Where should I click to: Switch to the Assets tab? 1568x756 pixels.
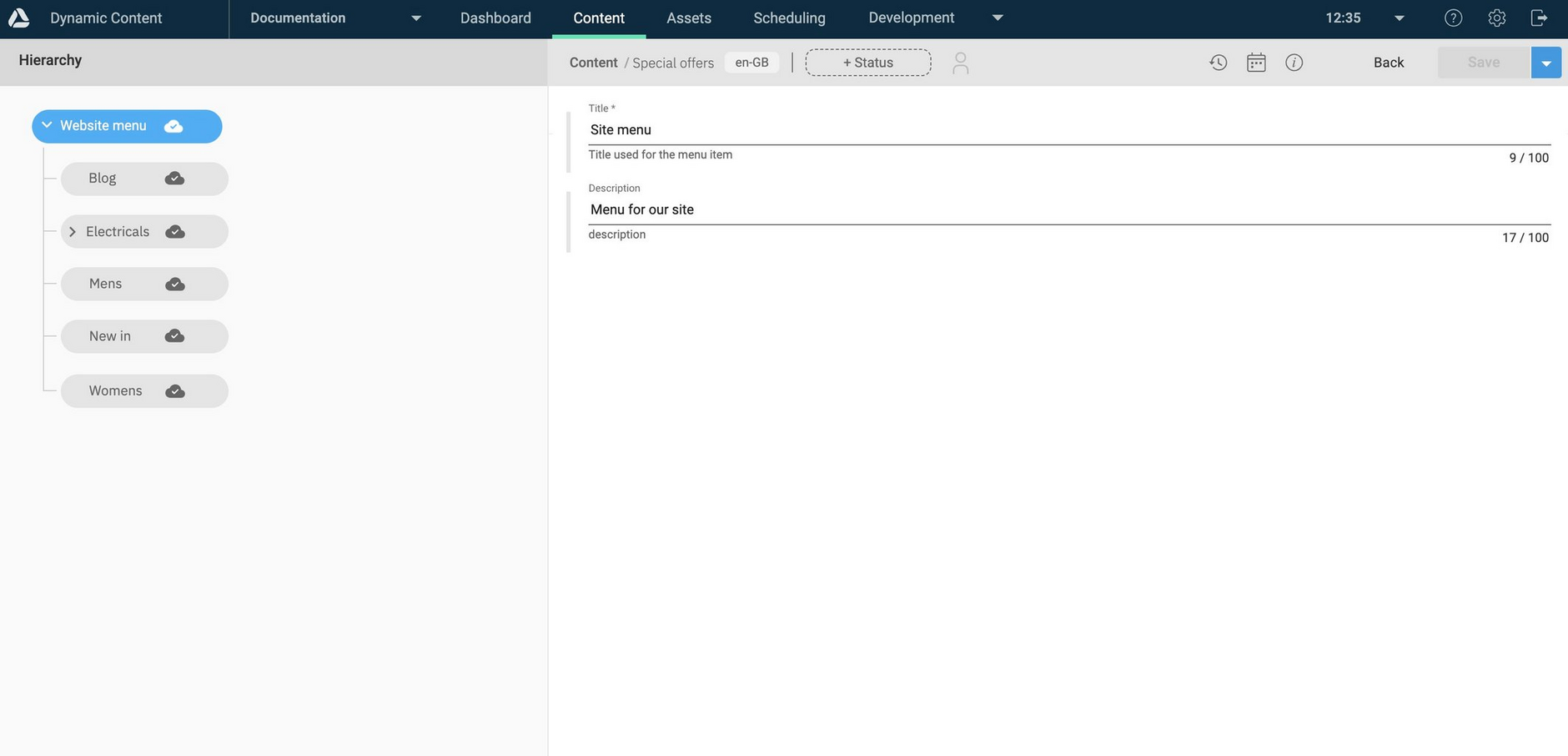(688, 17)
